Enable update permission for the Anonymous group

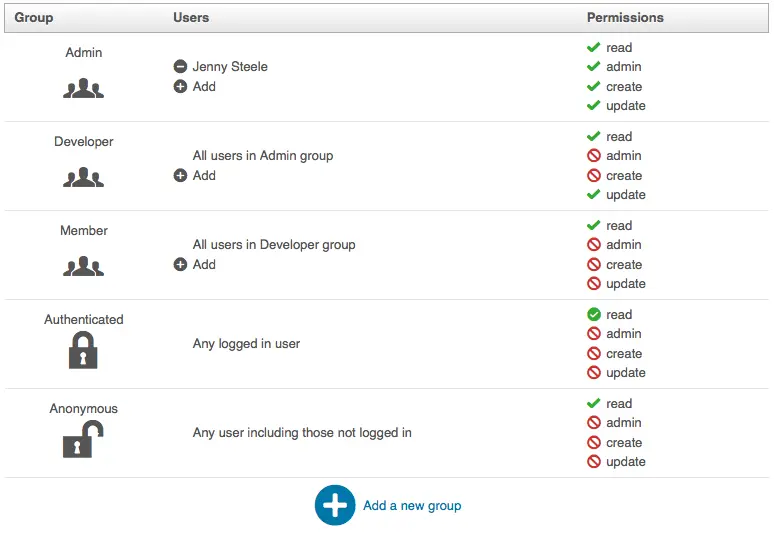coord(594,461)
